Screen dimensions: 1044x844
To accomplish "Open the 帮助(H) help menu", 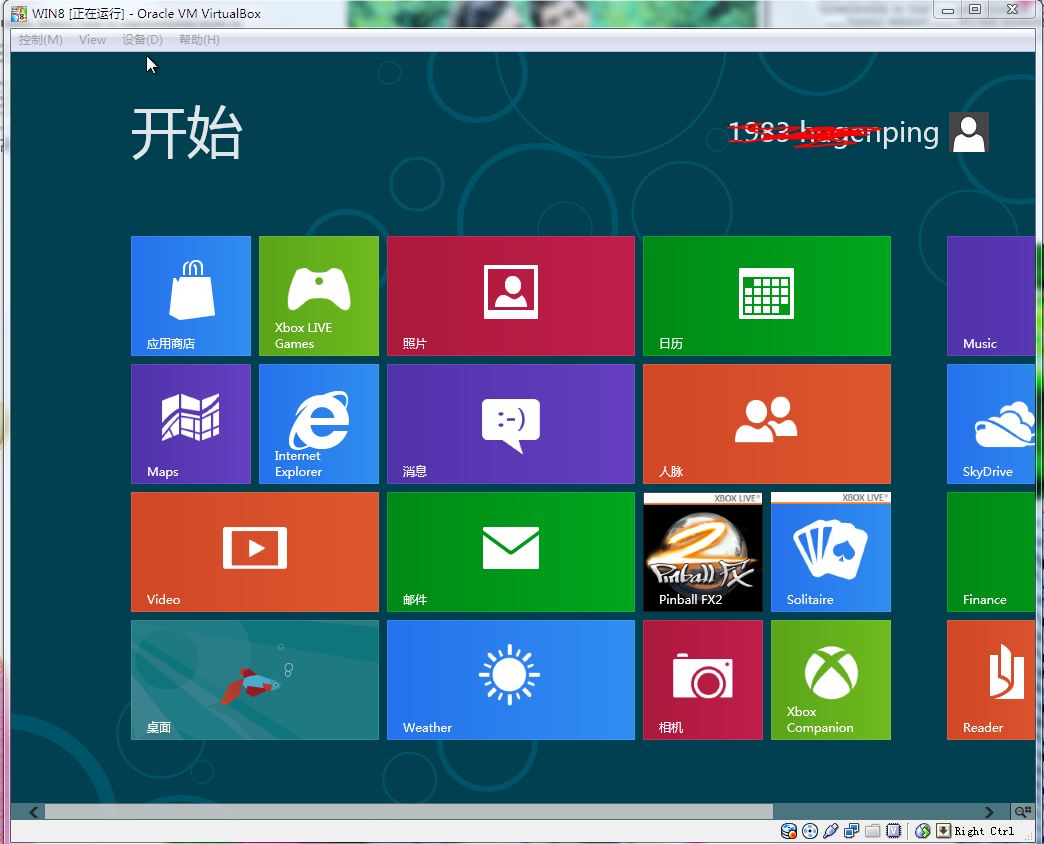I will click(x=199, y=40).
